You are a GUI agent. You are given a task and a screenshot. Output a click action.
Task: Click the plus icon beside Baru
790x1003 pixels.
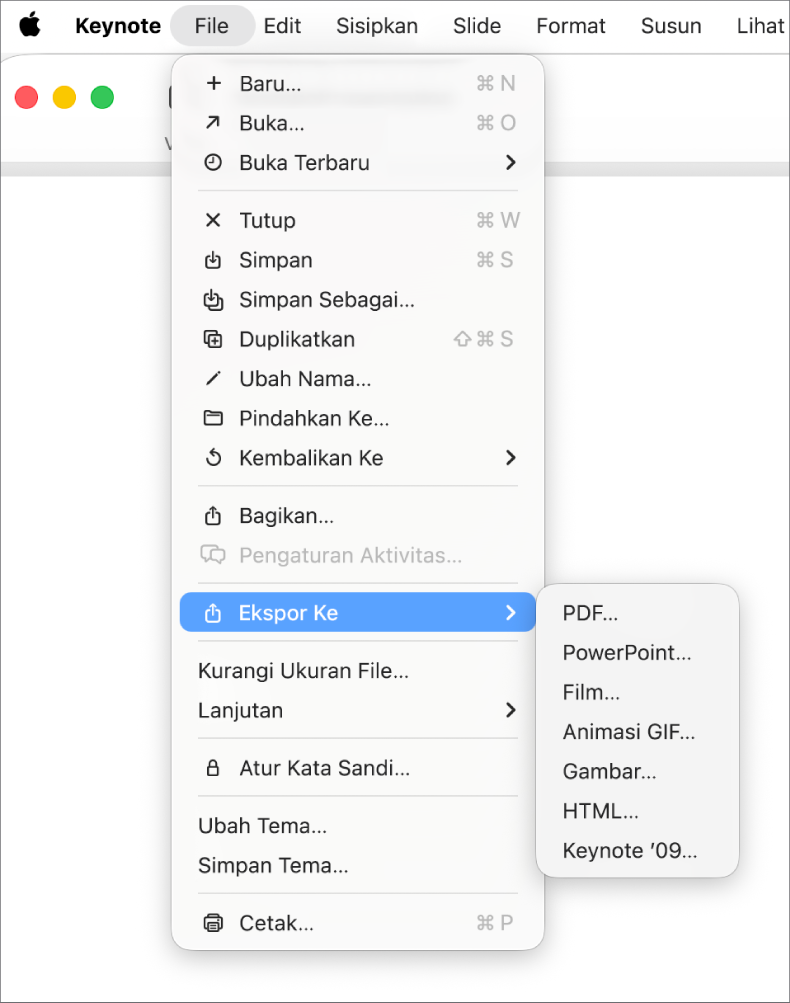[214, 83]
